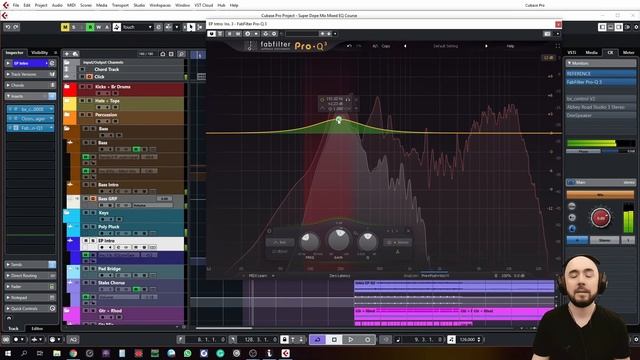Screen dimensions: 640x360
Task: Click the Copy button in Pro-Q3
Action: click(386, 46)
